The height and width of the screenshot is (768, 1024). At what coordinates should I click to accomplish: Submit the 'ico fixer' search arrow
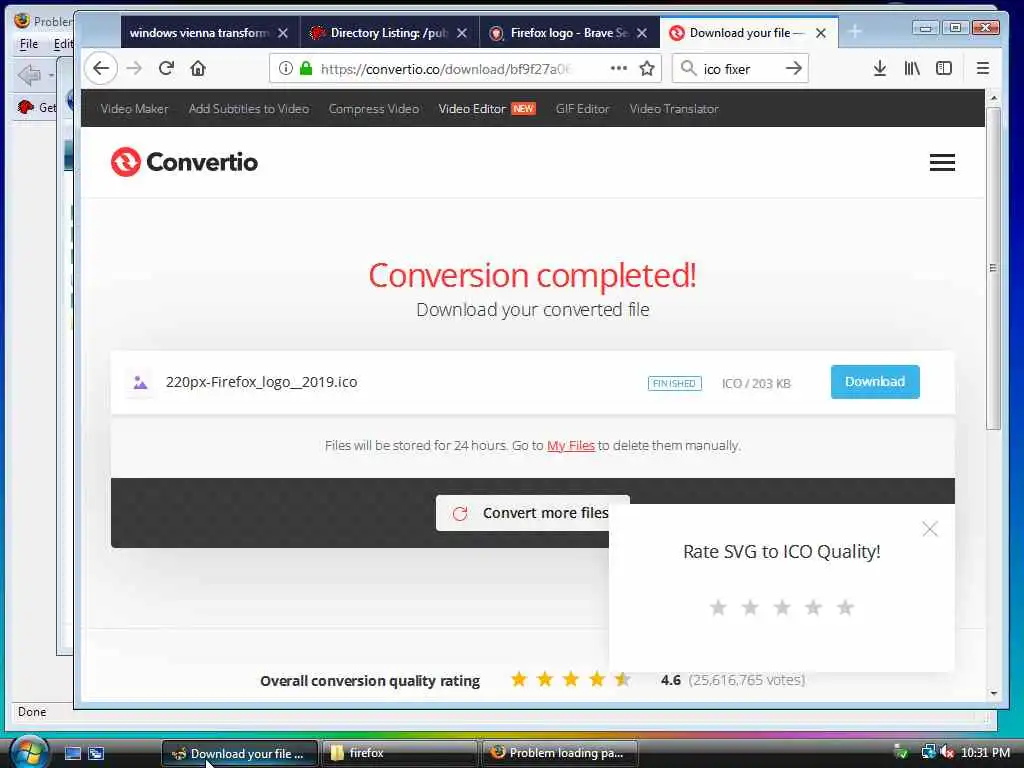[x=793, y=68]
